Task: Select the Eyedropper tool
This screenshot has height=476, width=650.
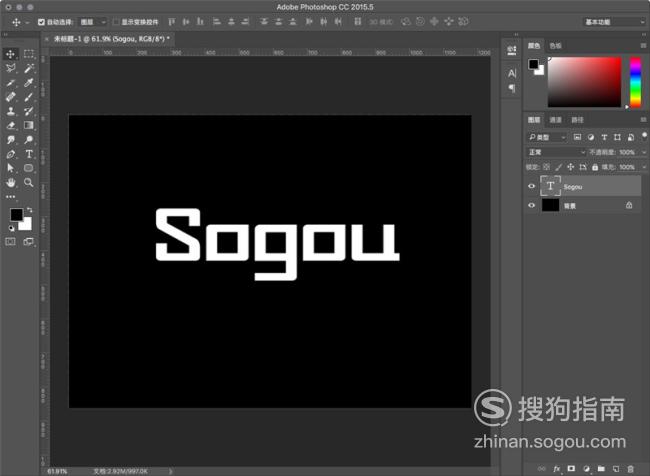Action: (29, 83)
